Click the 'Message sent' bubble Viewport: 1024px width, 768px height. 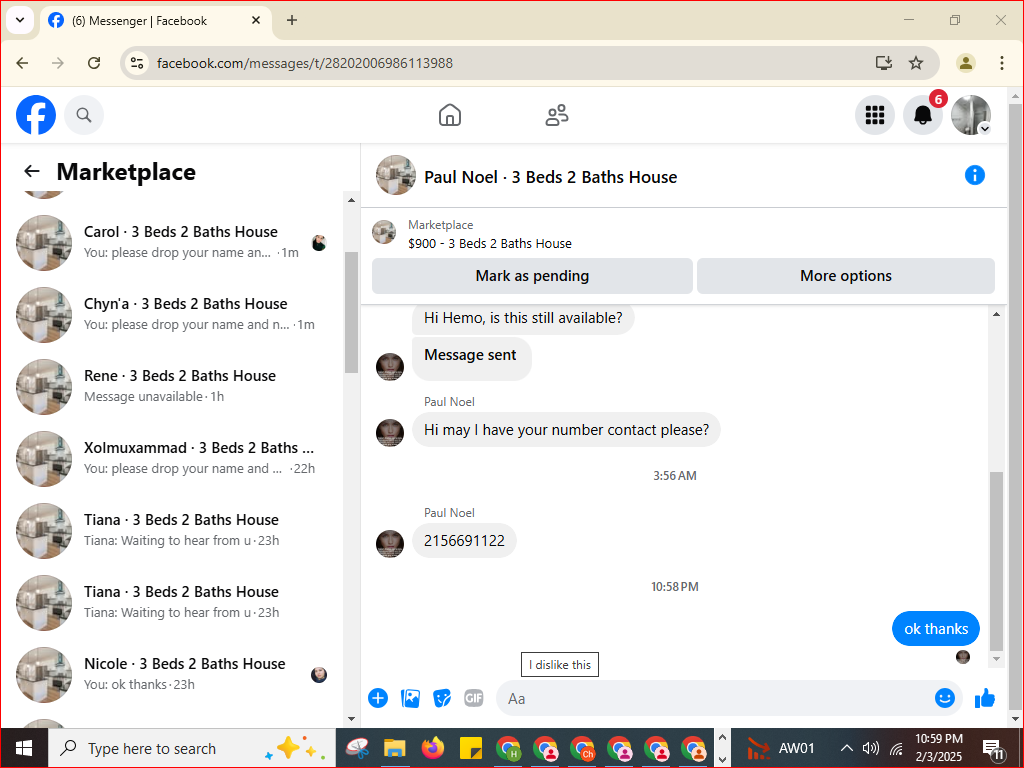point(472,357)
